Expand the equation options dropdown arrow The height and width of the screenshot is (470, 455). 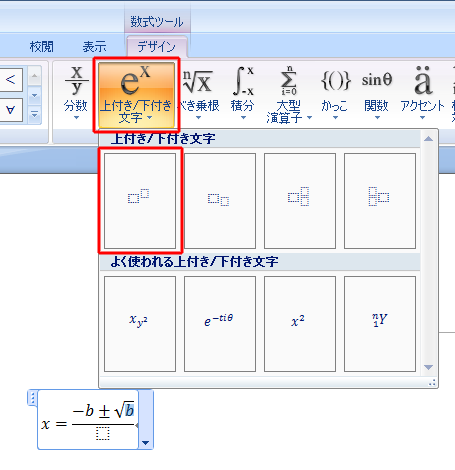click(146, 443)
